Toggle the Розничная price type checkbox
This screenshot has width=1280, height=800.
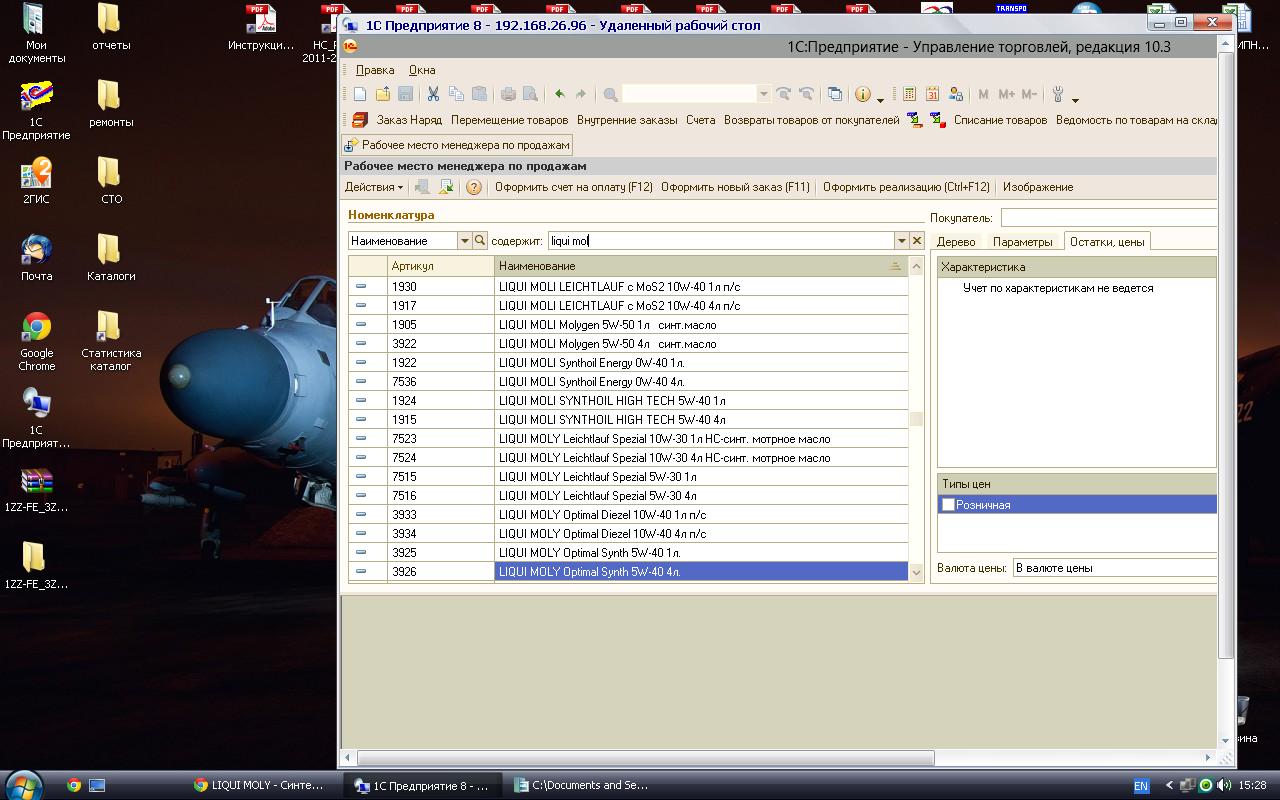click(x=948, y=505)
